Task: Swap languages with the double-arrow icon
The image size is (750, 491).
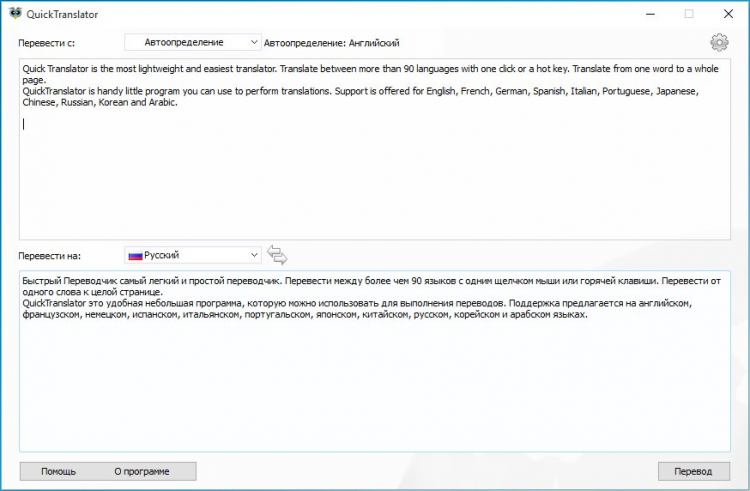Action: (277, 254)
